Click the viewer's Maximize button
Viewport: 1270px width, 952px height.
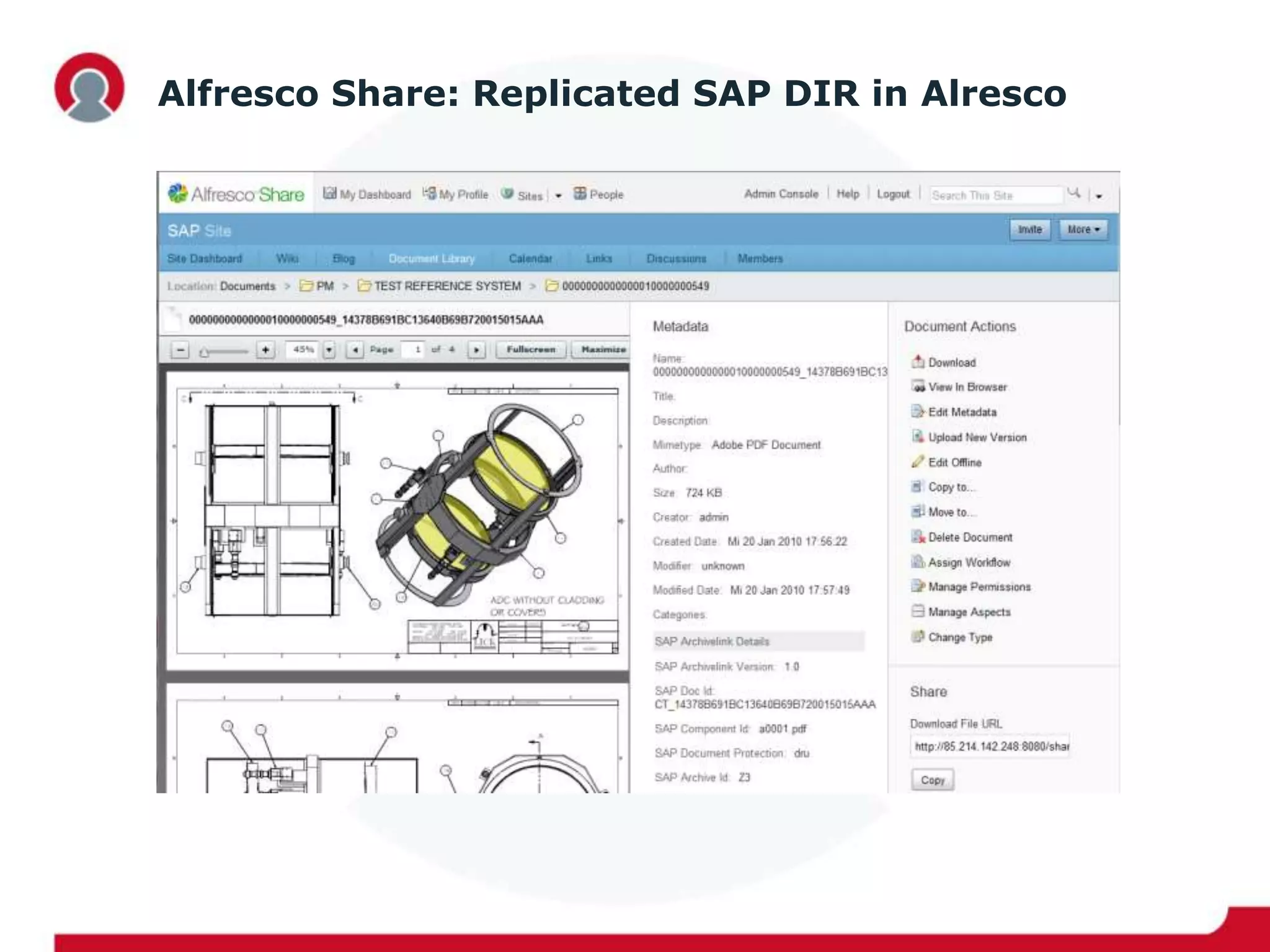point(601,350)
